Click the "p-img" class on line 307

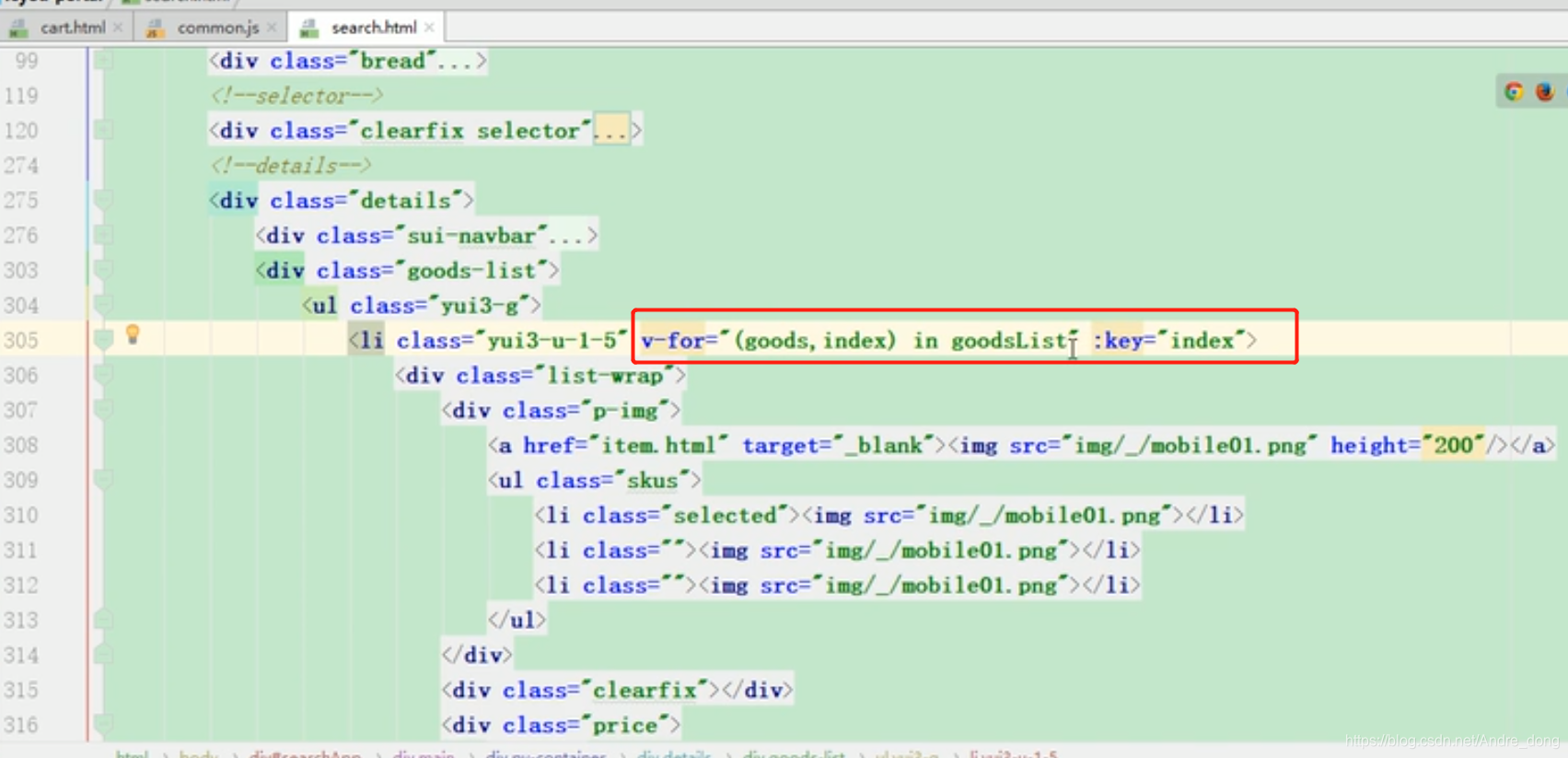(x=628, y=411)
